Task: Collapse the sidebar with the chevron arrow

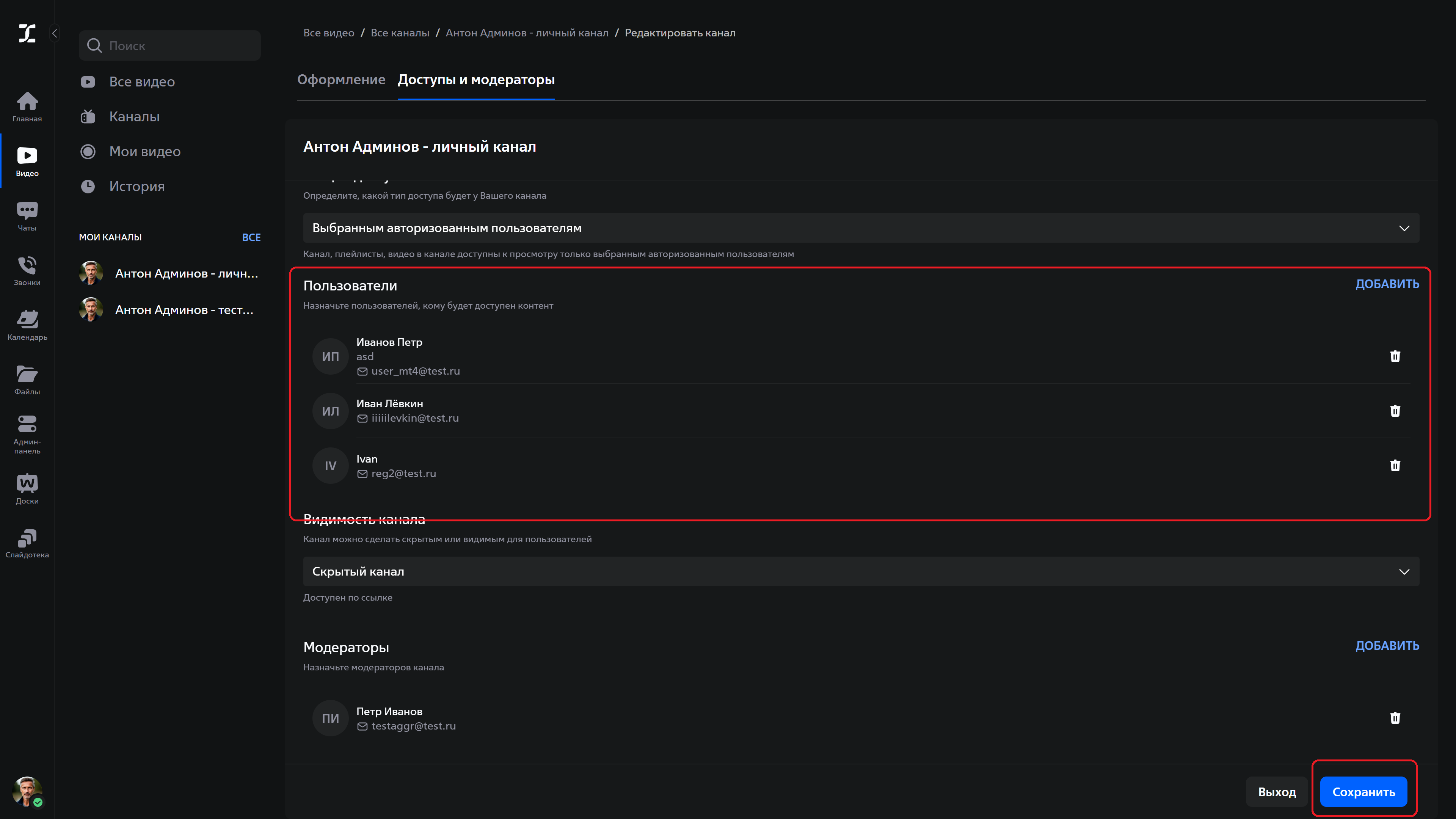Action: (x=55, y=33)
